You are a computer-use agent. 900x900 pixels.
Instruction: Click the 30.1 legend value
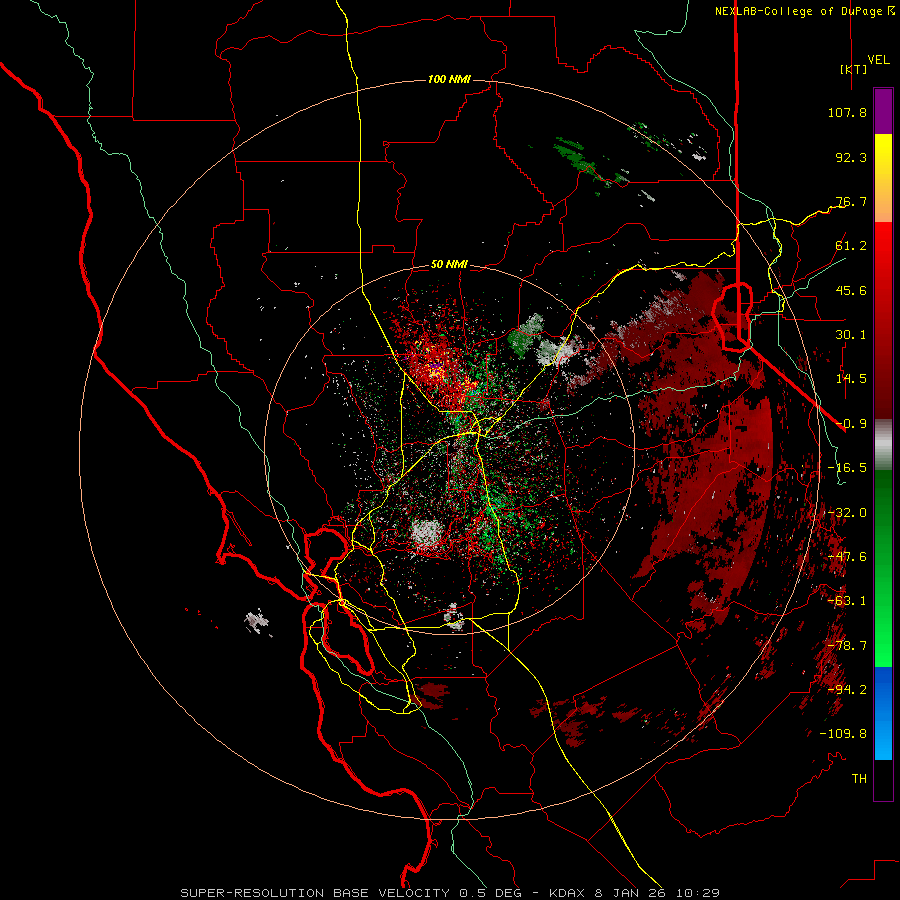(x=851, y=335)
